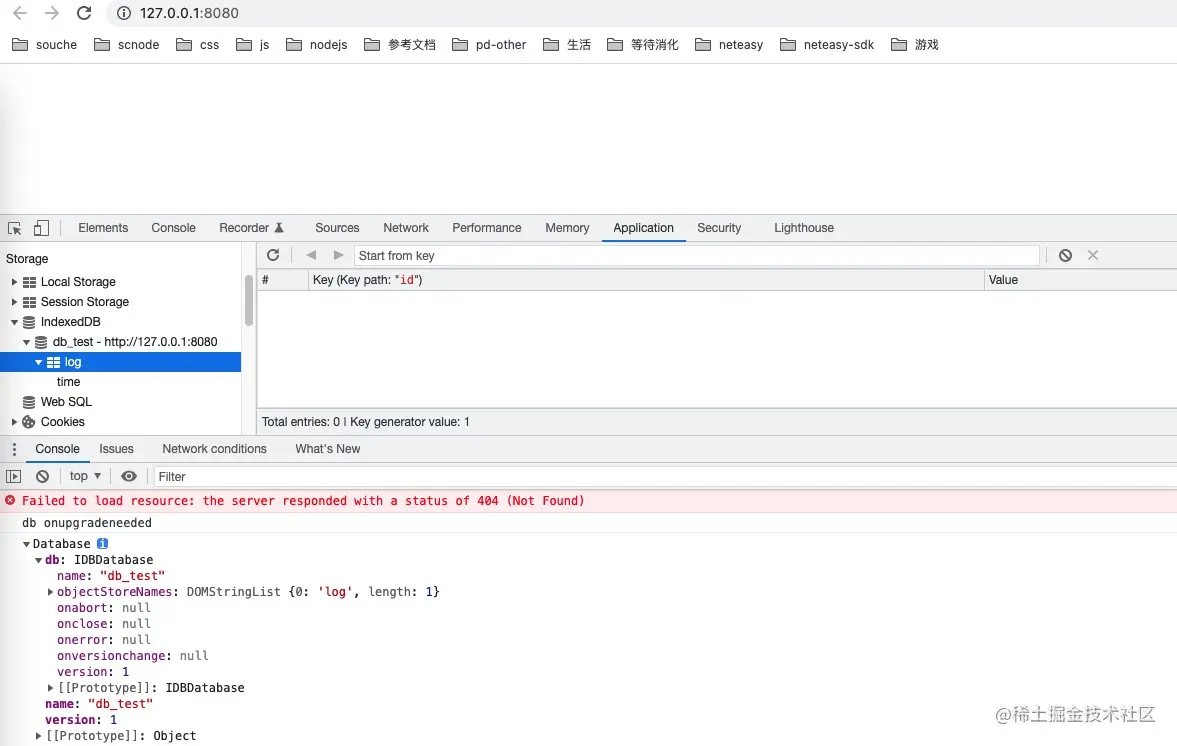The width and height of the screenshot is (1177, 746).
Task: Switch to the top Console panel tab
Action: click(x=173, y=228)
